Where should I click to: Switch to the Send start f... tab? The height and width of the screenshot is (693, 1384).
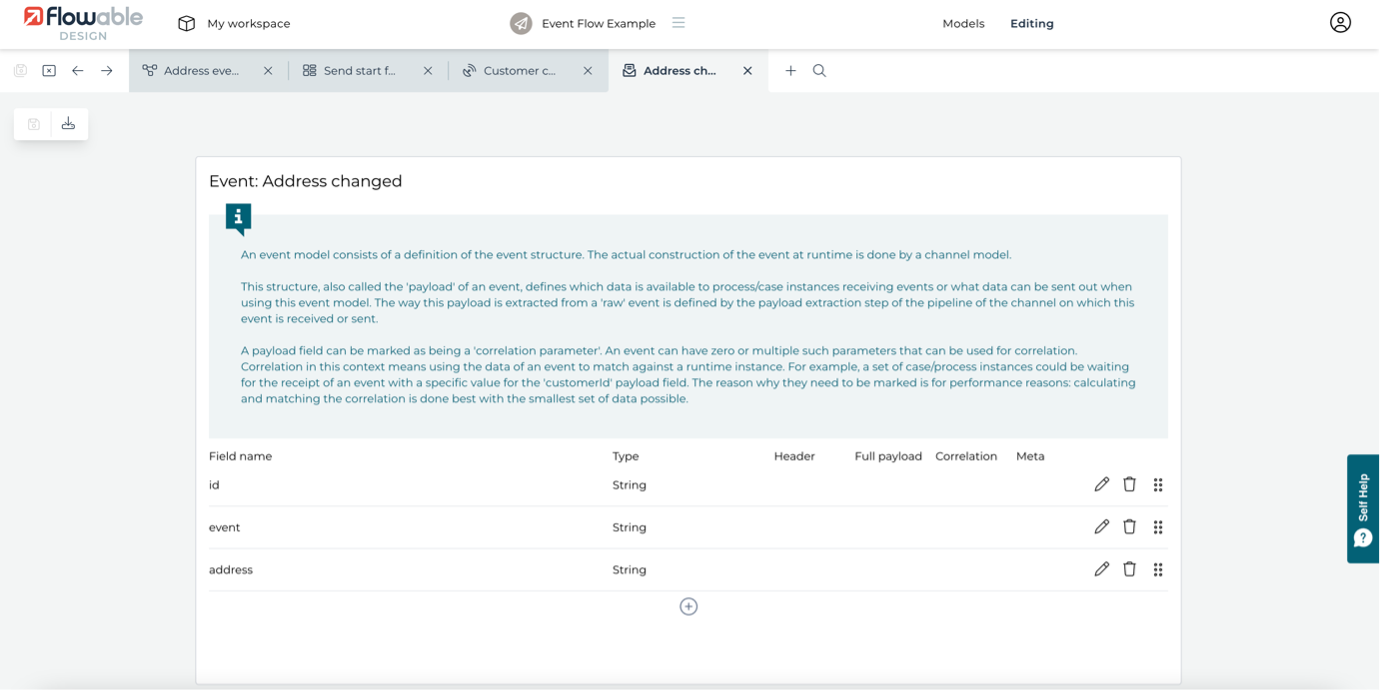click(x=358, y=71)
